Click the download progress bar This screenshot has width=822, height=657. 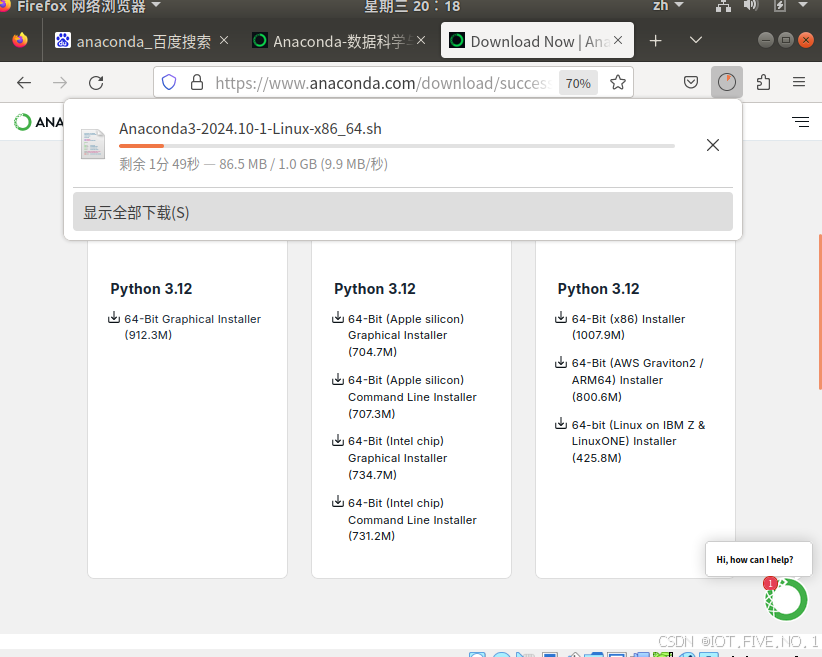(x=397, y=146)
